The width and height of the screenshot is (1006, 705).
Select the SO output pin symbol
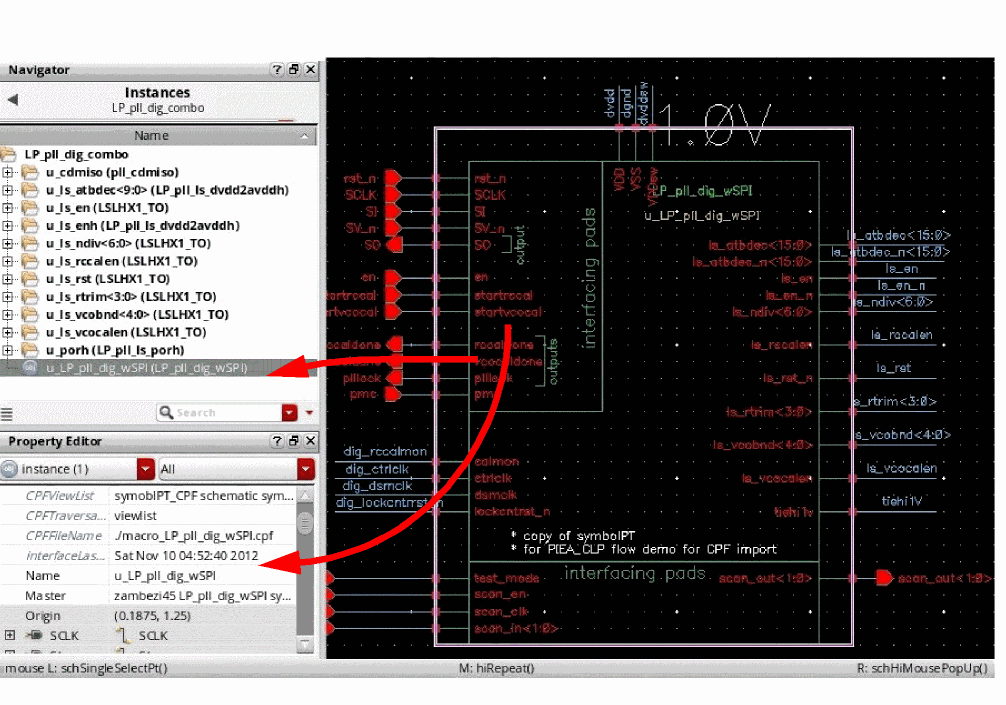(395, 244)
